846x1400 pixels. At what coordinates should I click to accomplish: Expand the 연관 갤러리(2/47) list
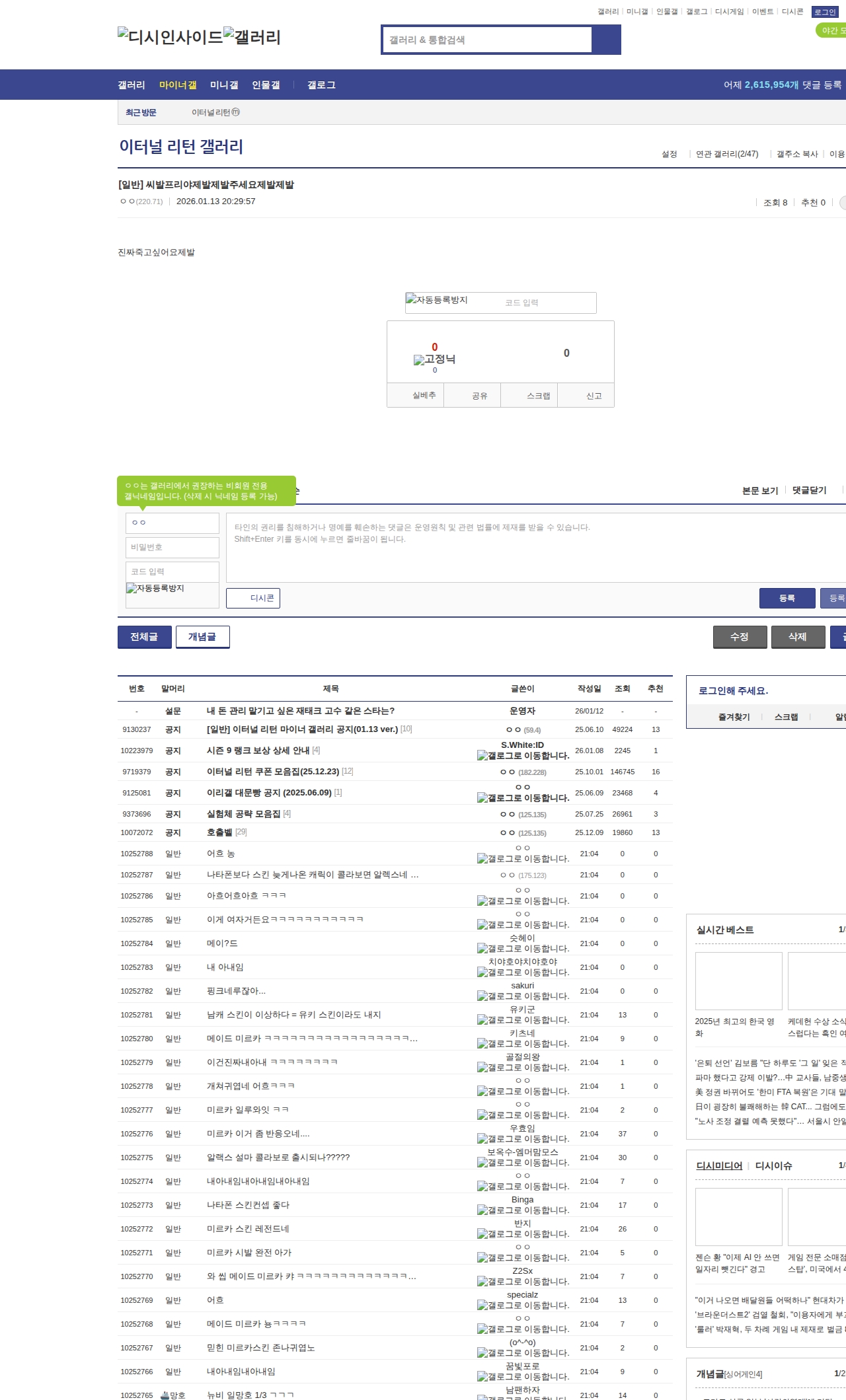pos(726,154)
